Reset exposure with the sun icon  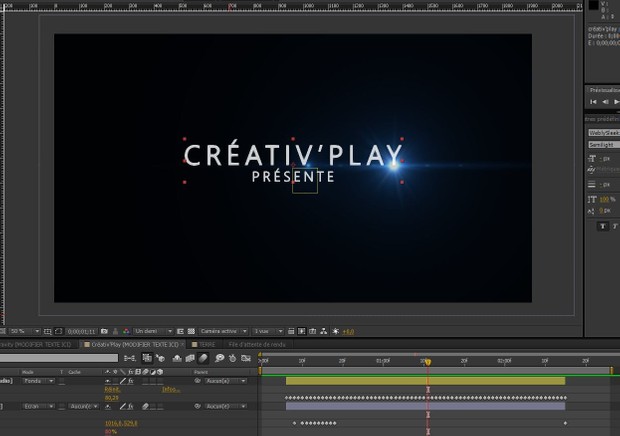[x=335, y=331]
